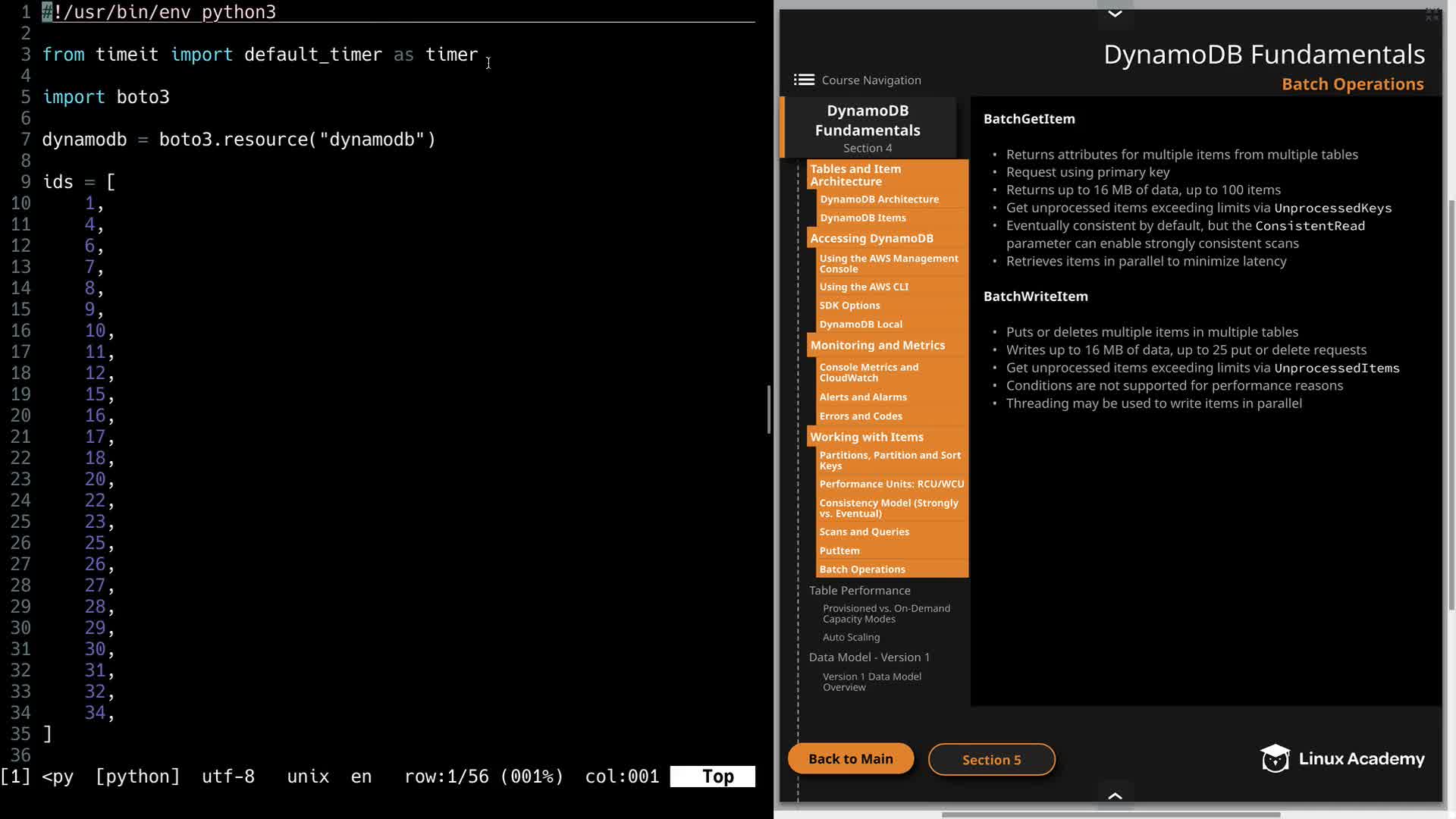This screenshot has height=819, width=1456.
Task: Collapse the panel with the top chevron
Action: pyautogui.click(x=1115, y=14)
